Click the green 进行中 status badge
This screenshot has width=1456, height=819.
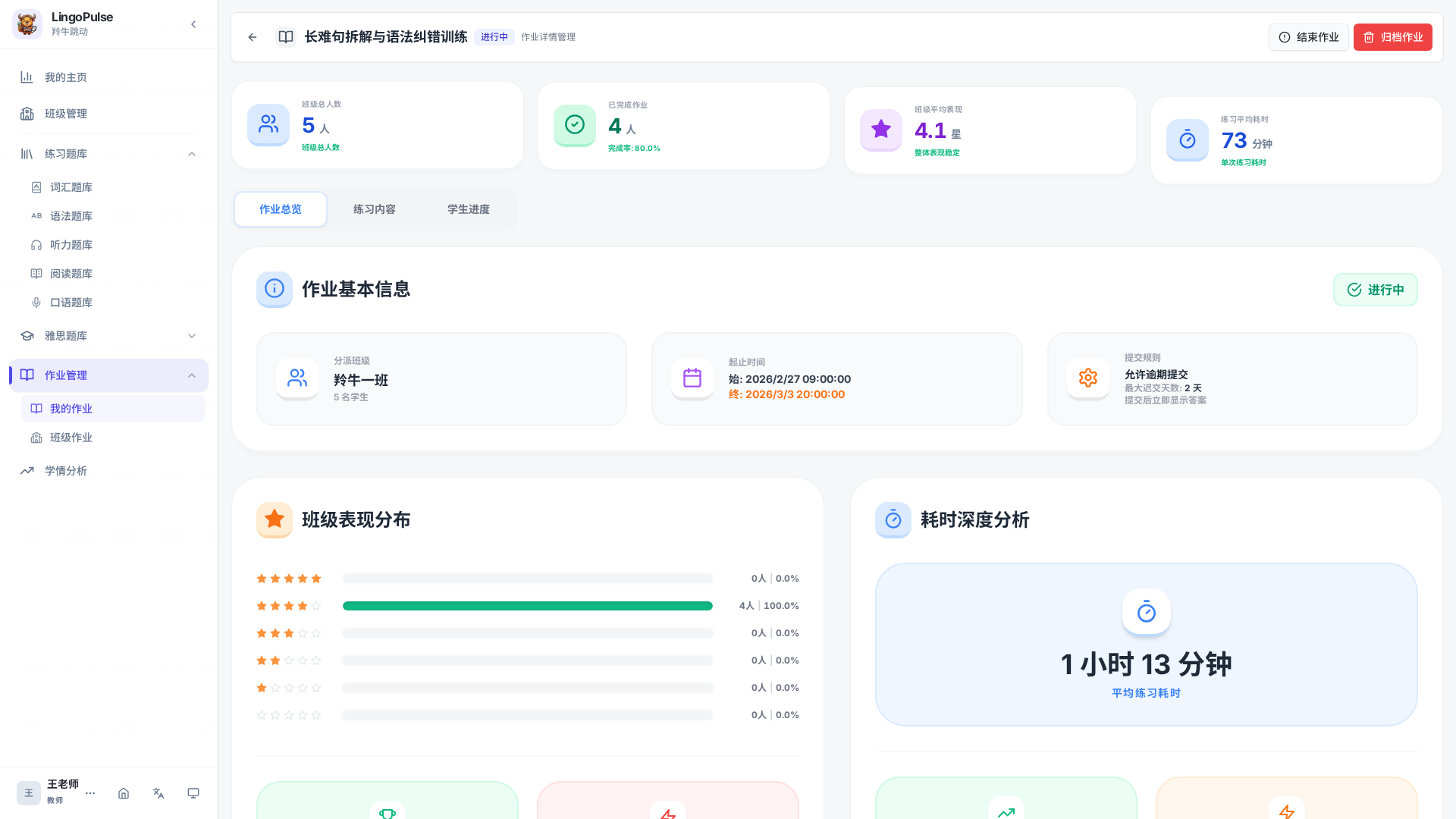click(1376, 290)
